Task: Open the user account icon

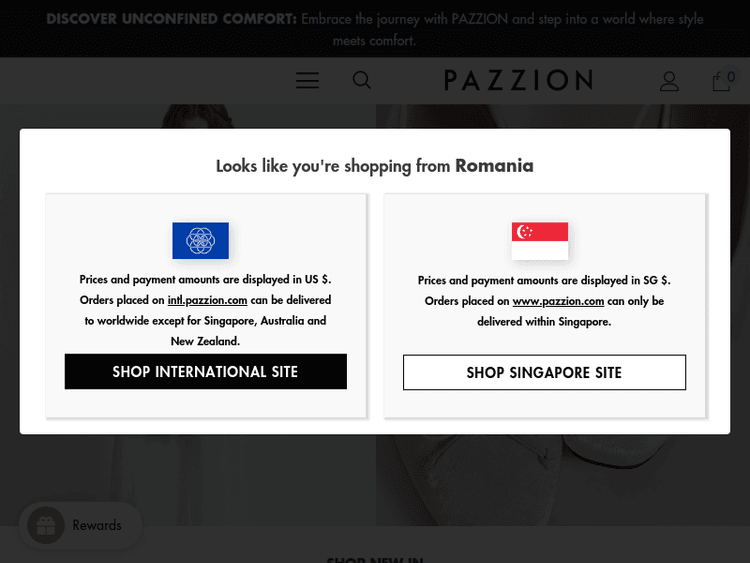Action: [x=669, y=81]
